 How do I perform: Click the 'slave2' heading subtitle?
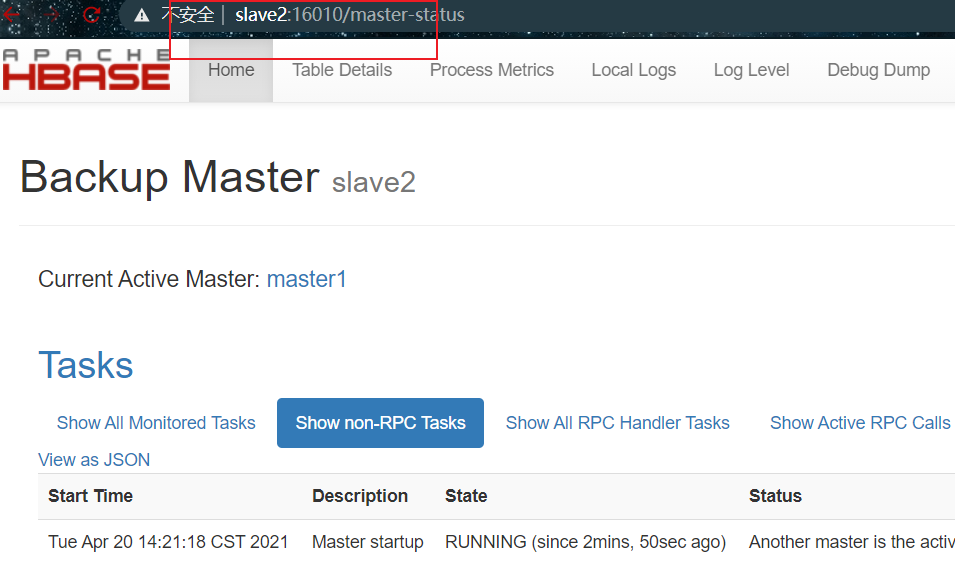coord(374,182)
